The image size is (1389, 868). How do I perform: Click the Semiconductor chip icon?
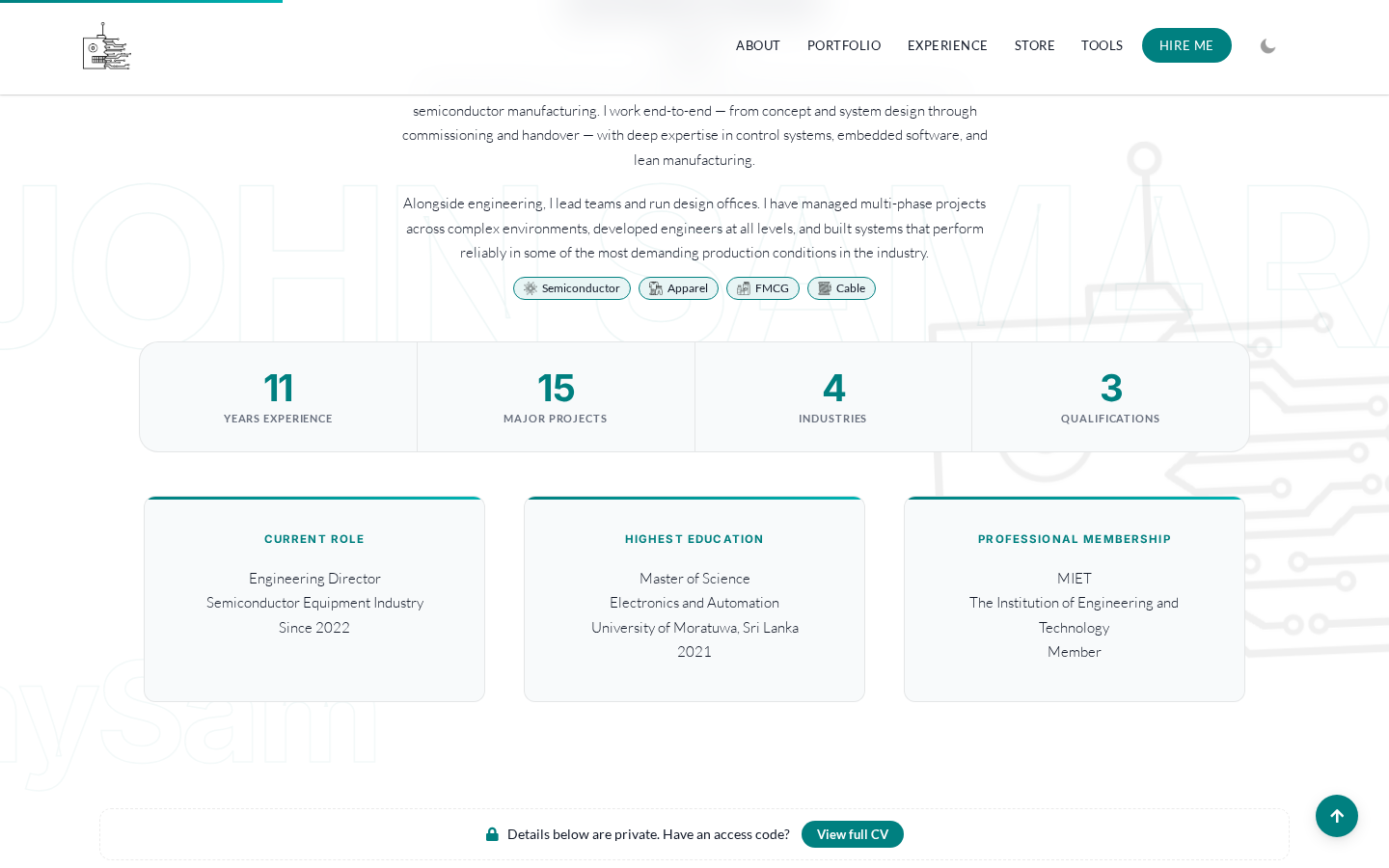click(x=530, y=288)
